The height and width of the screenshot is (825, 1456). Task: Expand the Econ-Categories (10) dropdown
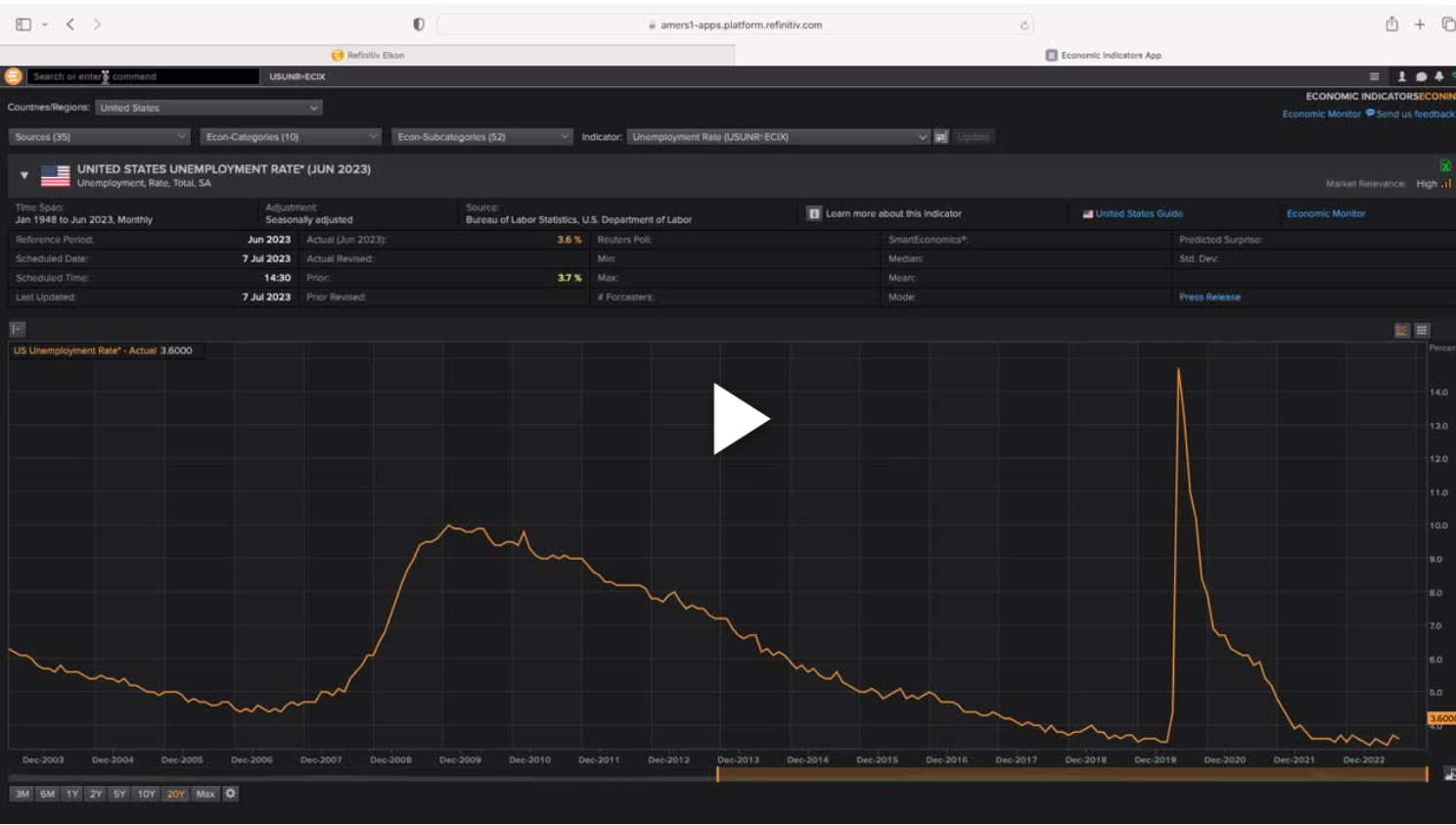pyautogui.click(x=290, y=137)
